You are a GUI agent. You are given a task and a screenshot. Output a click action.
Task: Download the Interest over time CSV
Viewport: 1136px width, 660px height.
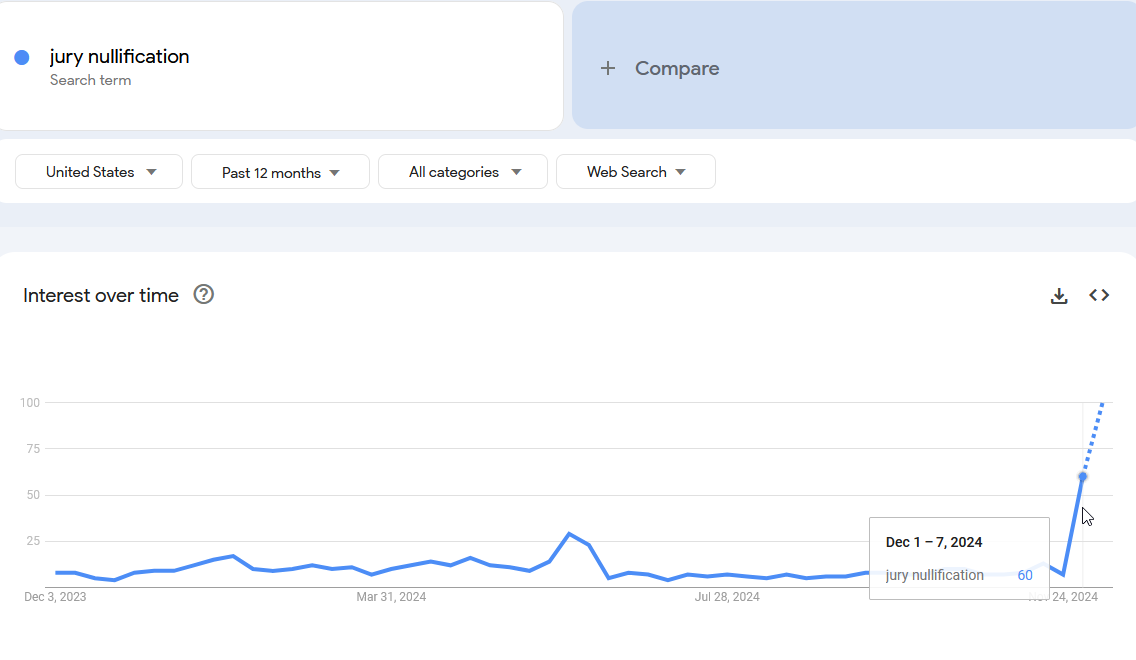pyautogui.click(x=1058, y=296)
